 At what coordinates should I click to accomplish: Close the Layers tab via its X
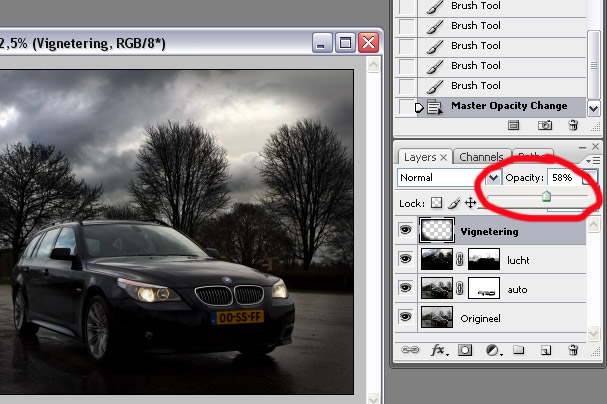444,157
